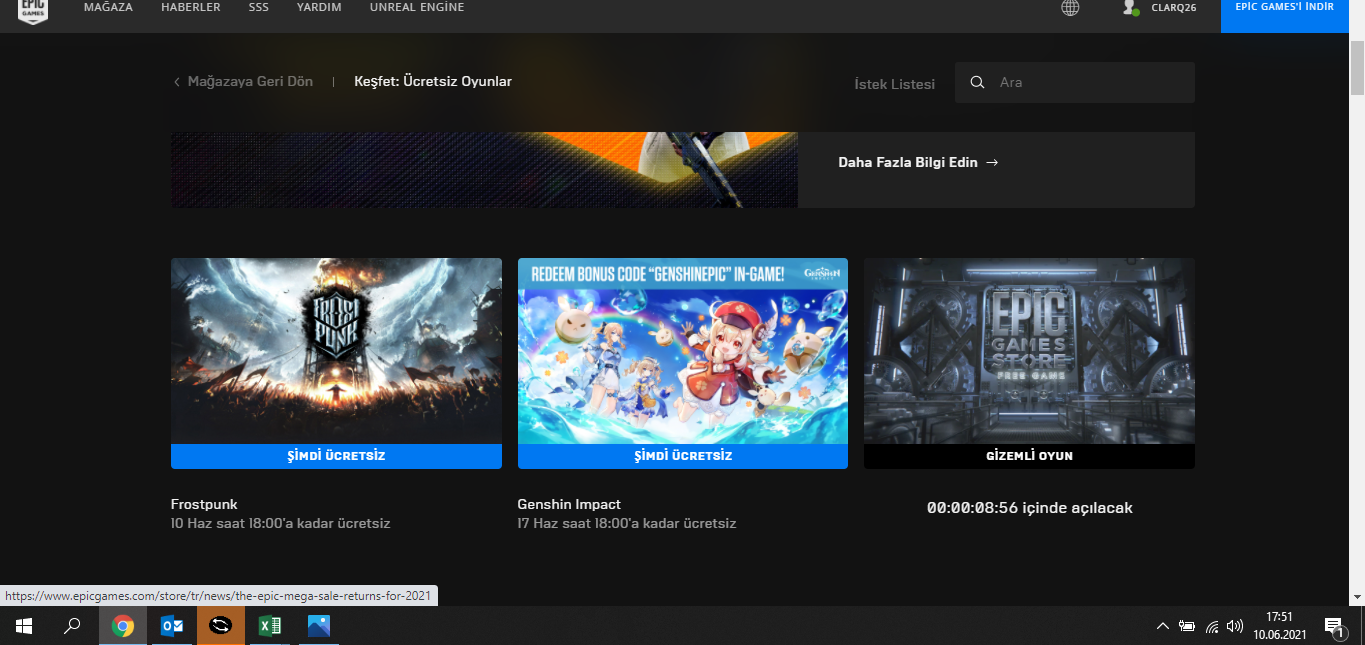
Task: Click the scrollbar down arrow
Action: coord(1357,597)
